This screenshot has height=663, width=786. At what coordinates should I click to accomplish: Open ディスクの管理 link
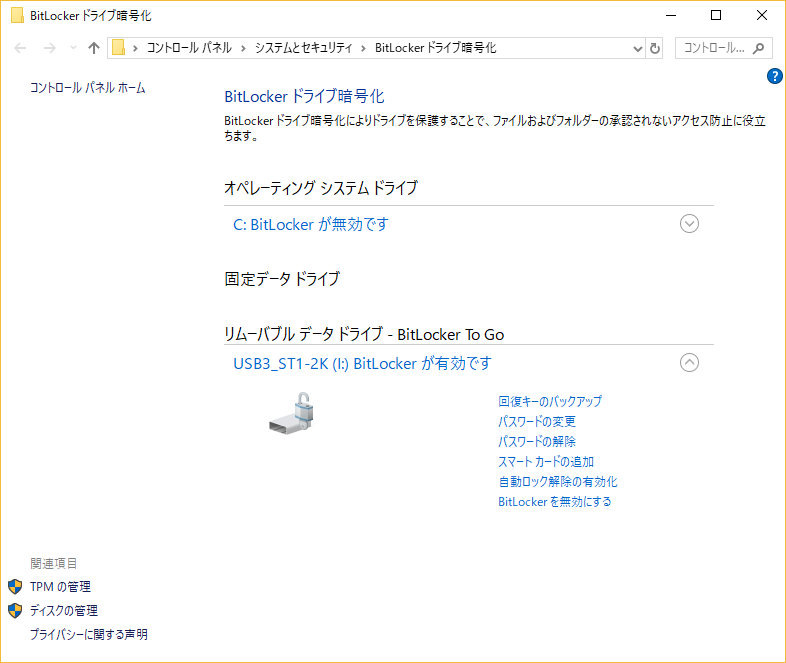tap(64, 610)
